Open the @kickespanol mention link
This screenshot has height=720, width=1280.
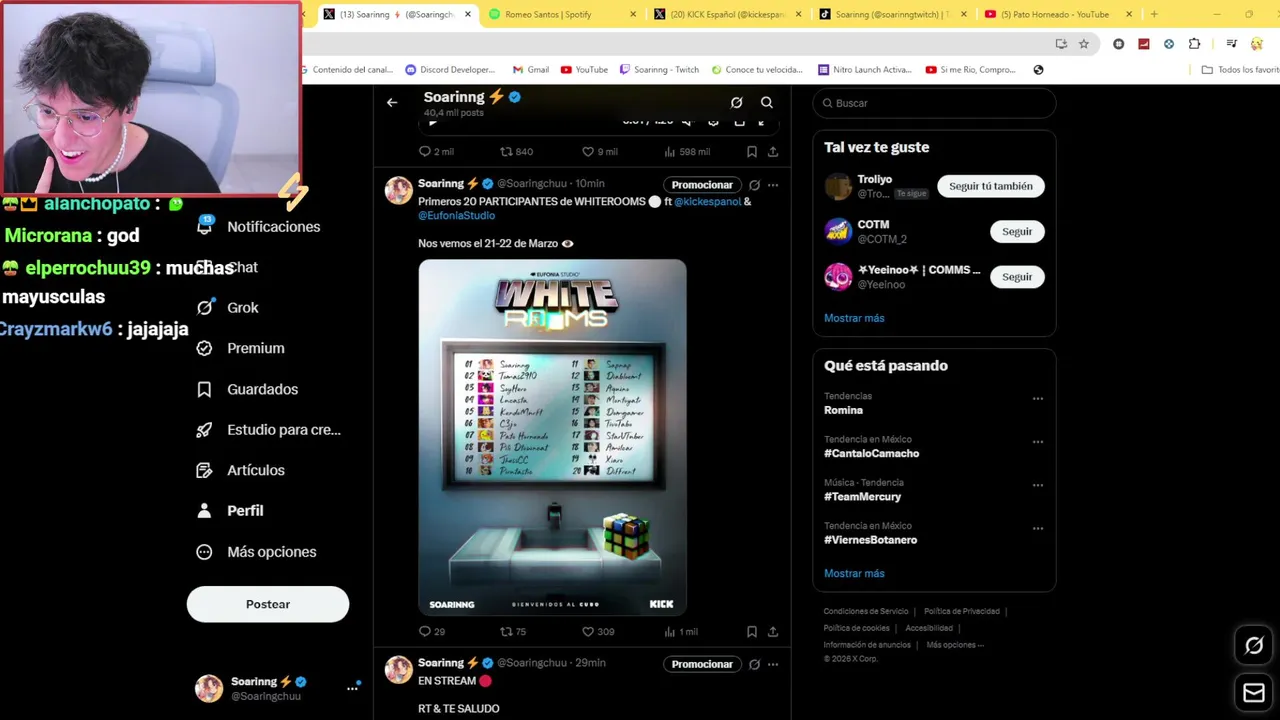[x=707, y=201]
